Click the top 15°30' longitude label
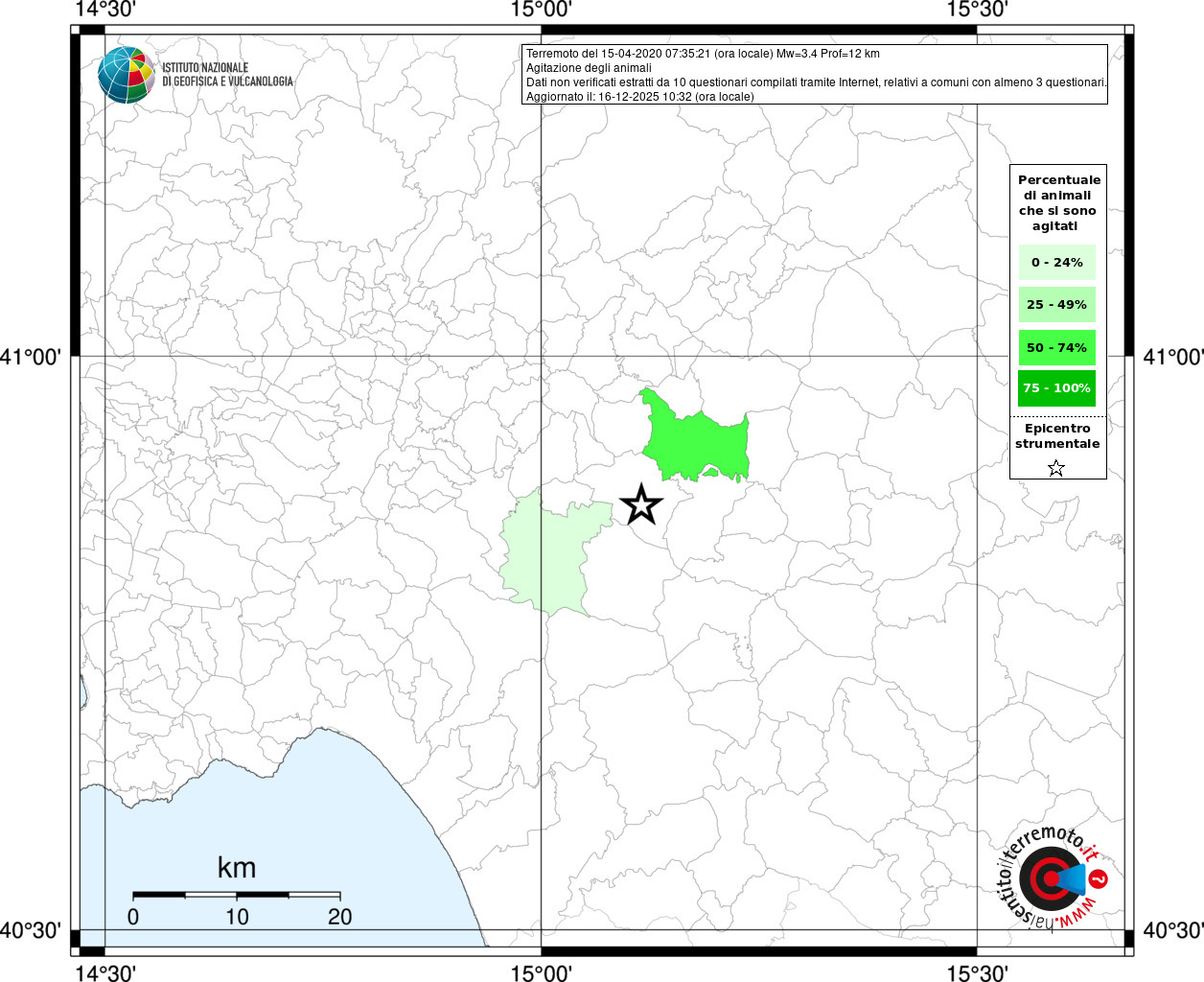Screen dimensions: 1204x982 click(x=977, y=10)
